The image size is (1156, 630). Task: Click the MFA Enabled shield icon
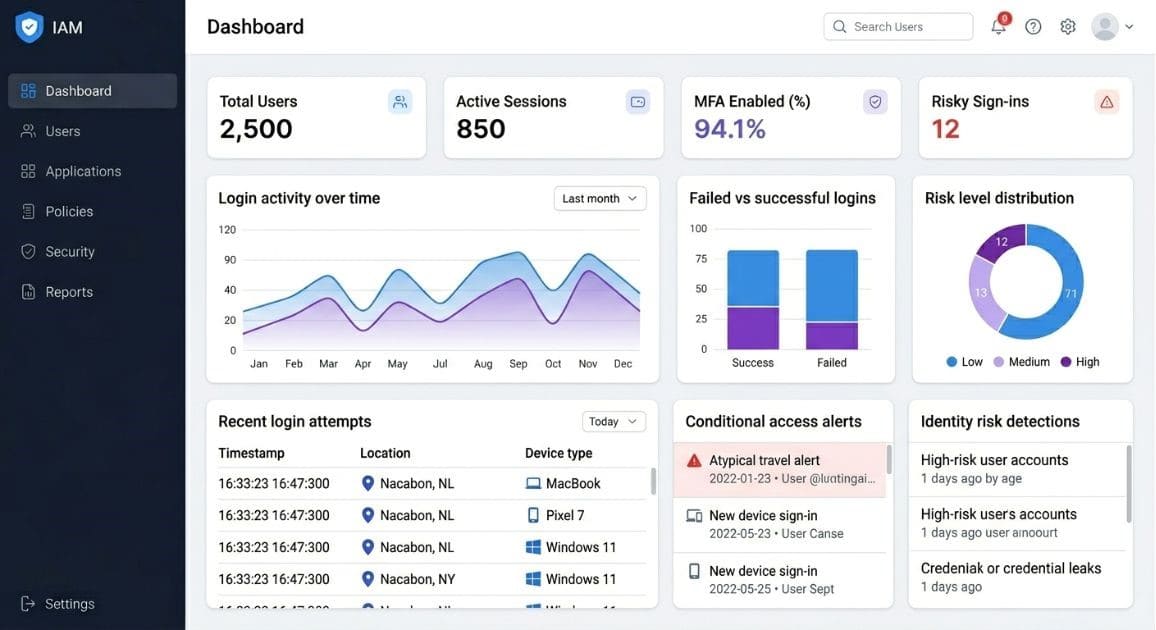point(875,102)
